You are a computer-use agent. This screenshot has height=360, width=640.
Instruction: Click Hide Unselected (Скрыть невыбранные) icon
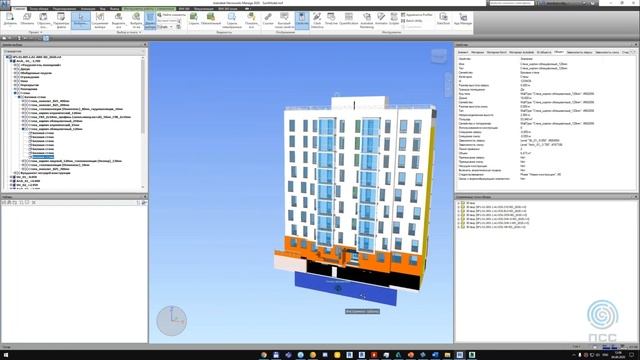point(232,20)
